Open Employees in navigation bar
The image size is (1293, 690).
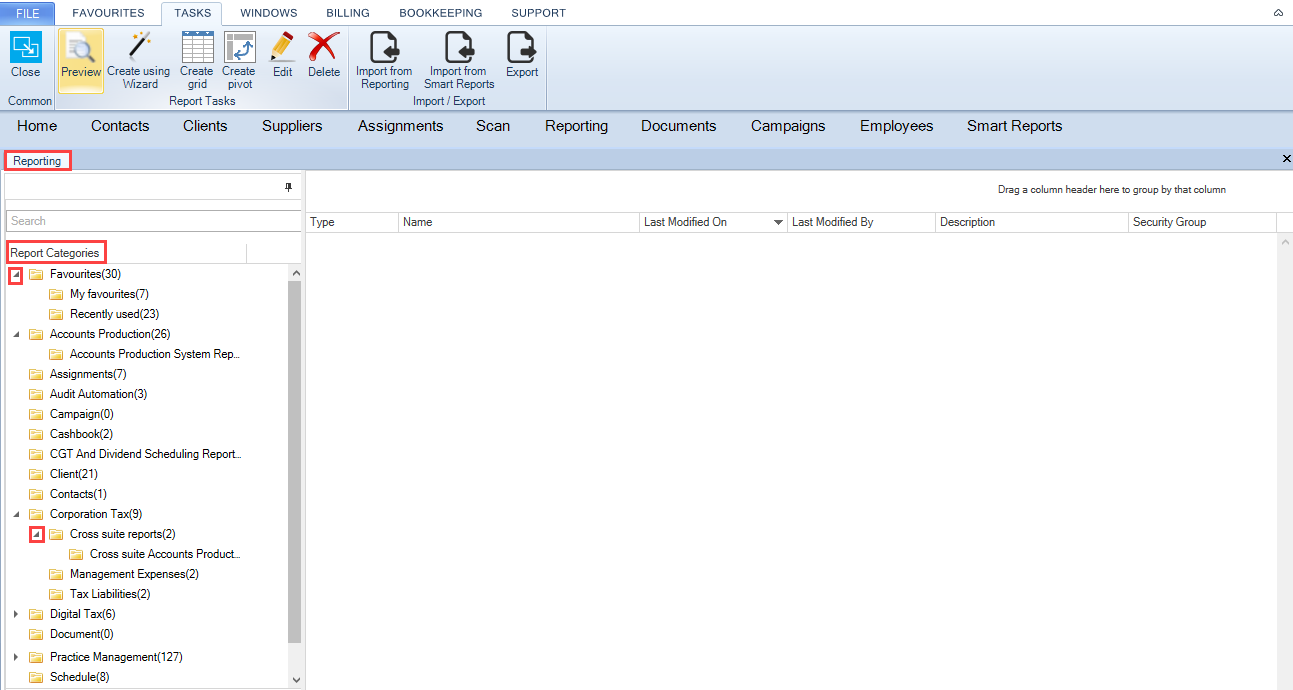click(896, 126)
